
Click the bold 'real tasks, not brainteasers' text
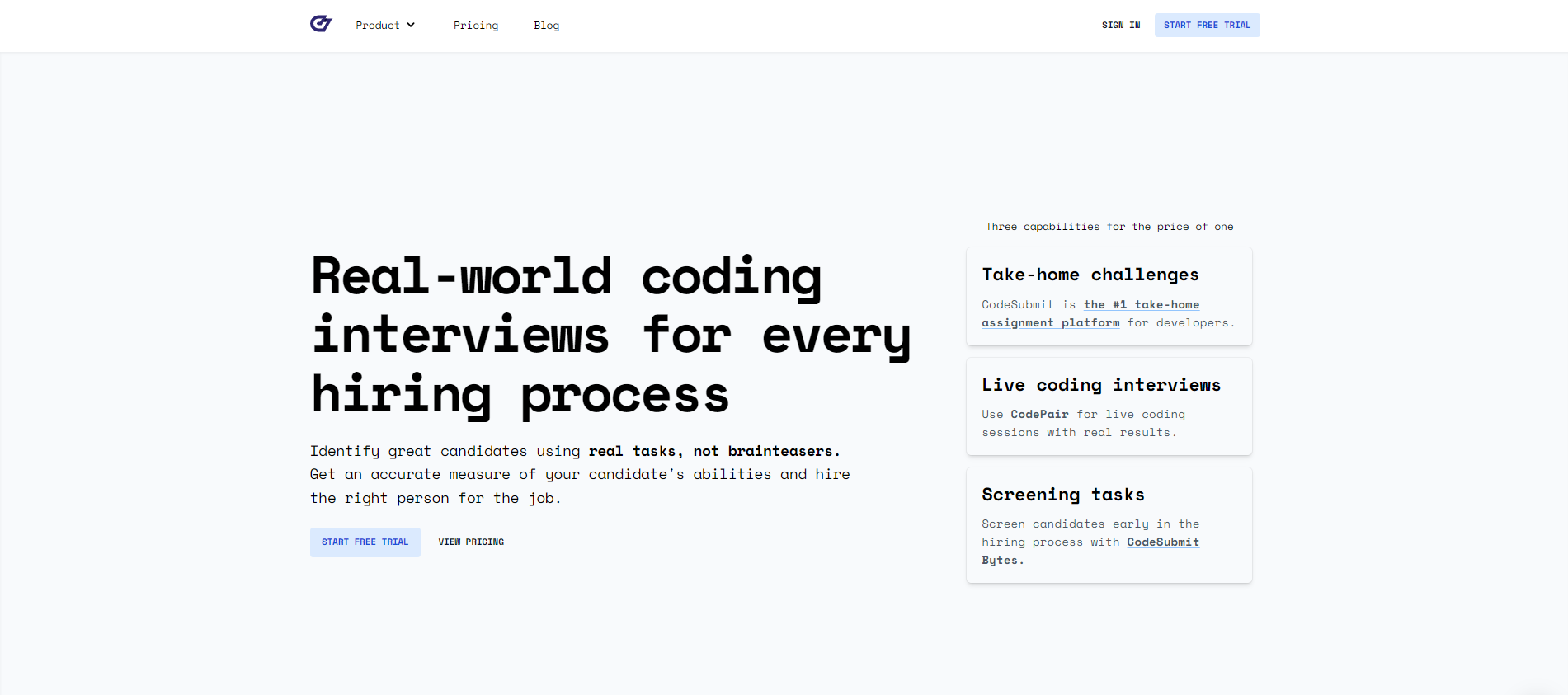(713, 452)
